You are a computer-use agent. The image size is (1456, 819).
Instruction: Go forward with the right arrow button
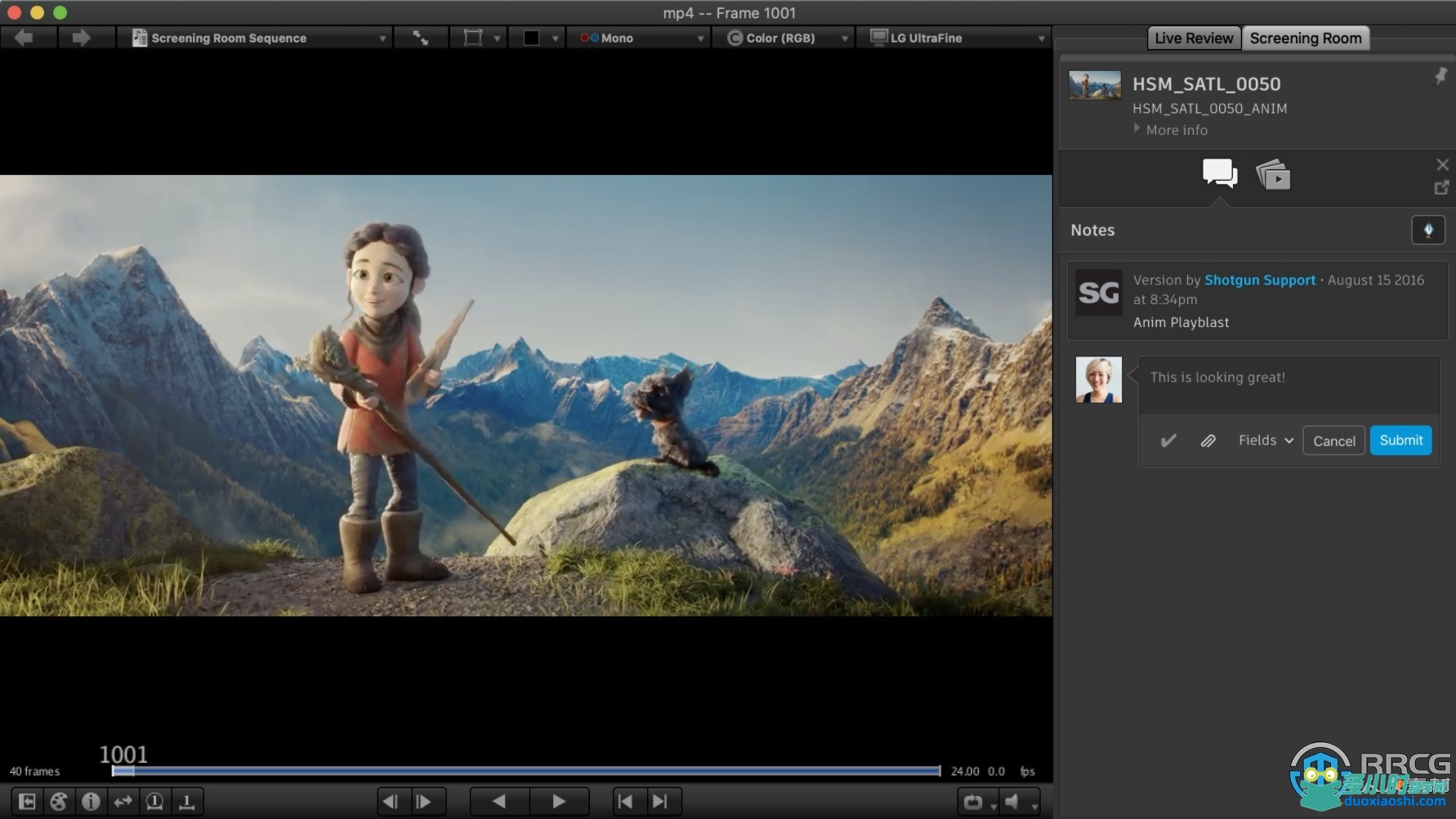pyautogui.click(x=81, y=38)
